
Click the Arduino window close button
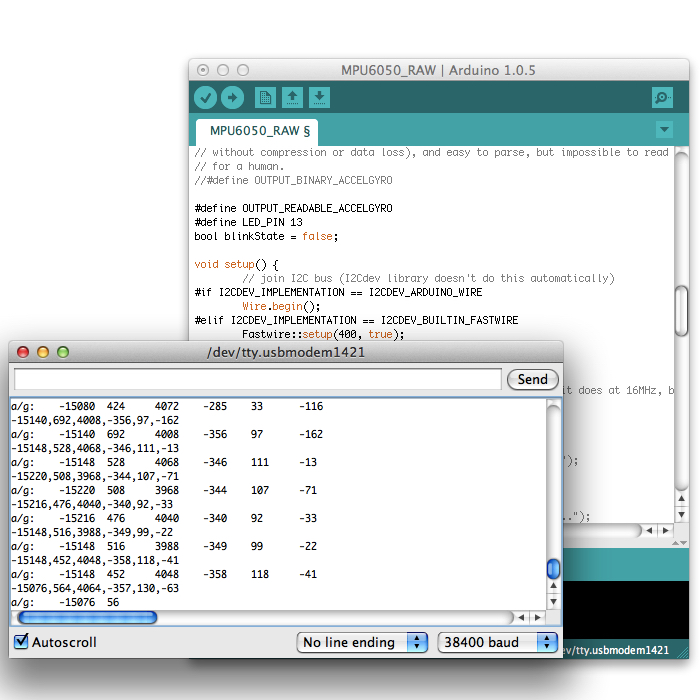203,70
